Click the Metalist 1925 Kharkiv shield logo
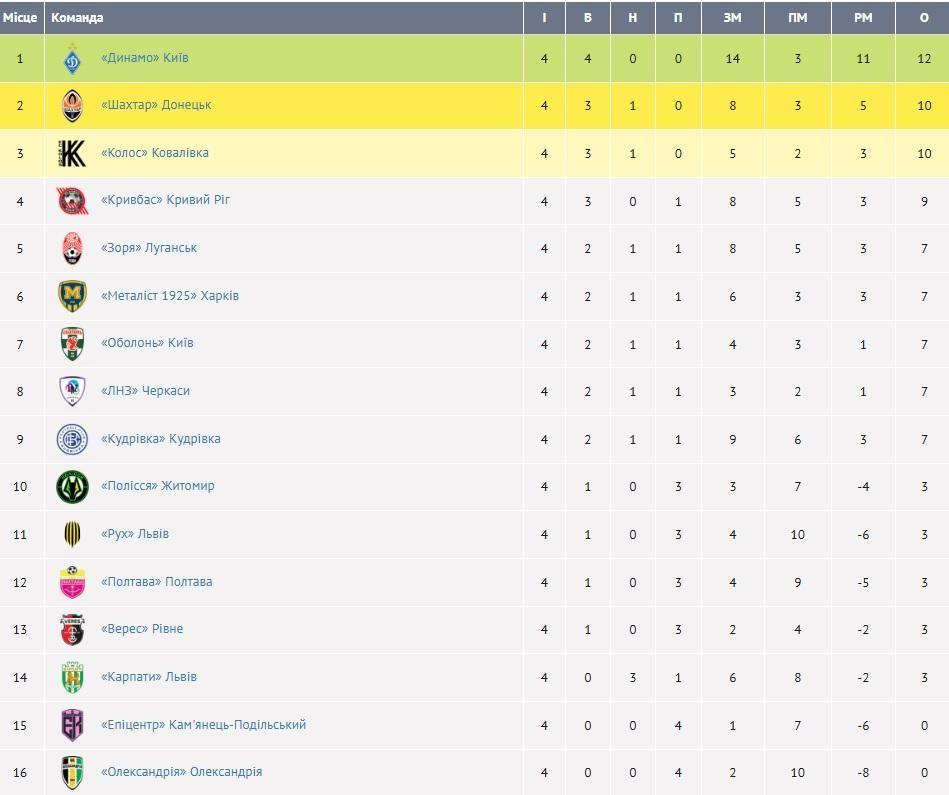Image resolution: width=949 pixels, height=795 pixels. tap(72, 296)
